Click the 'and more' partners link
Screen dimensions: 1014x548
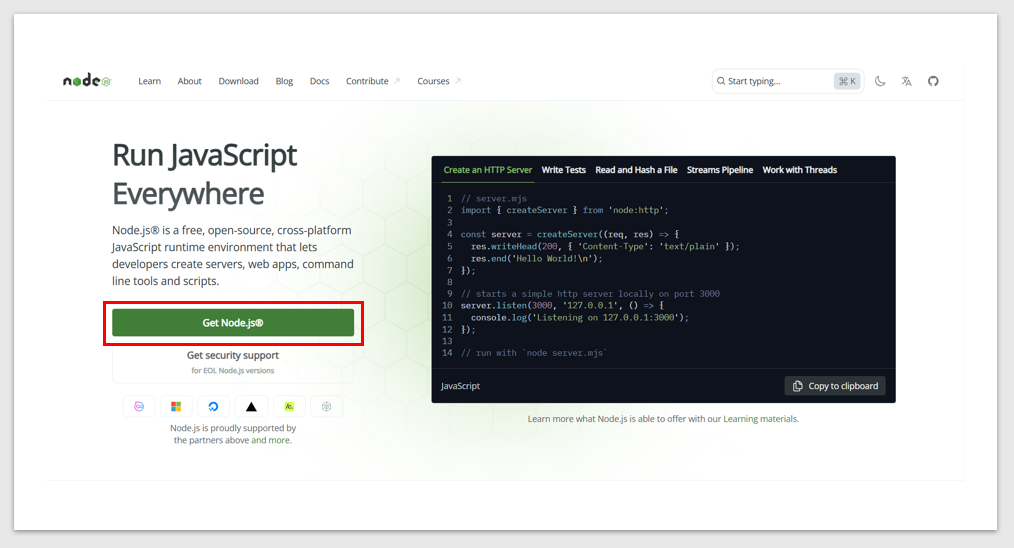[x=271, y=440]
